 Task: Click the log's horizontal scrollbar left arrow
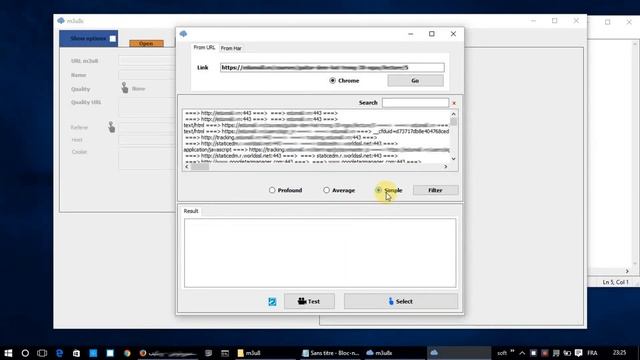pyautogui.click(x=187, y=167)
